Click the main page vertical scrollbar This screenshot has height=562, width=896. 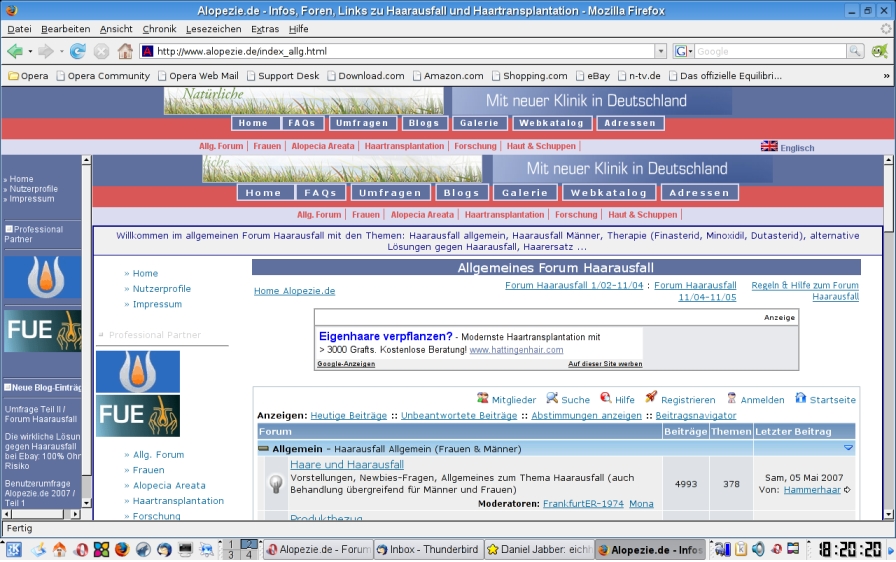(889, 300)
